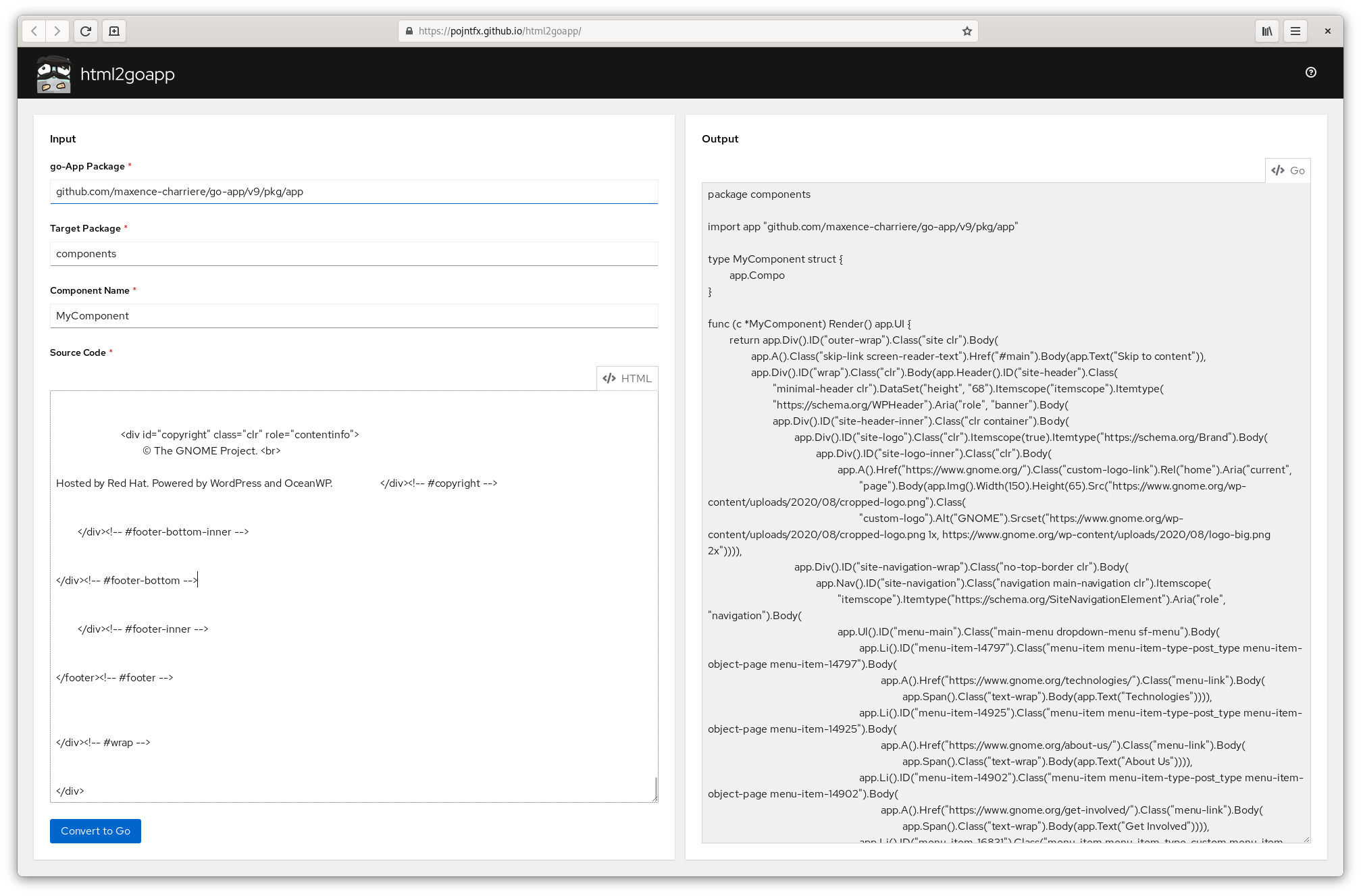Bookmark page using star icon
Image resolution: width=1361 pixels, height=896 pixels.
point(967,31)
